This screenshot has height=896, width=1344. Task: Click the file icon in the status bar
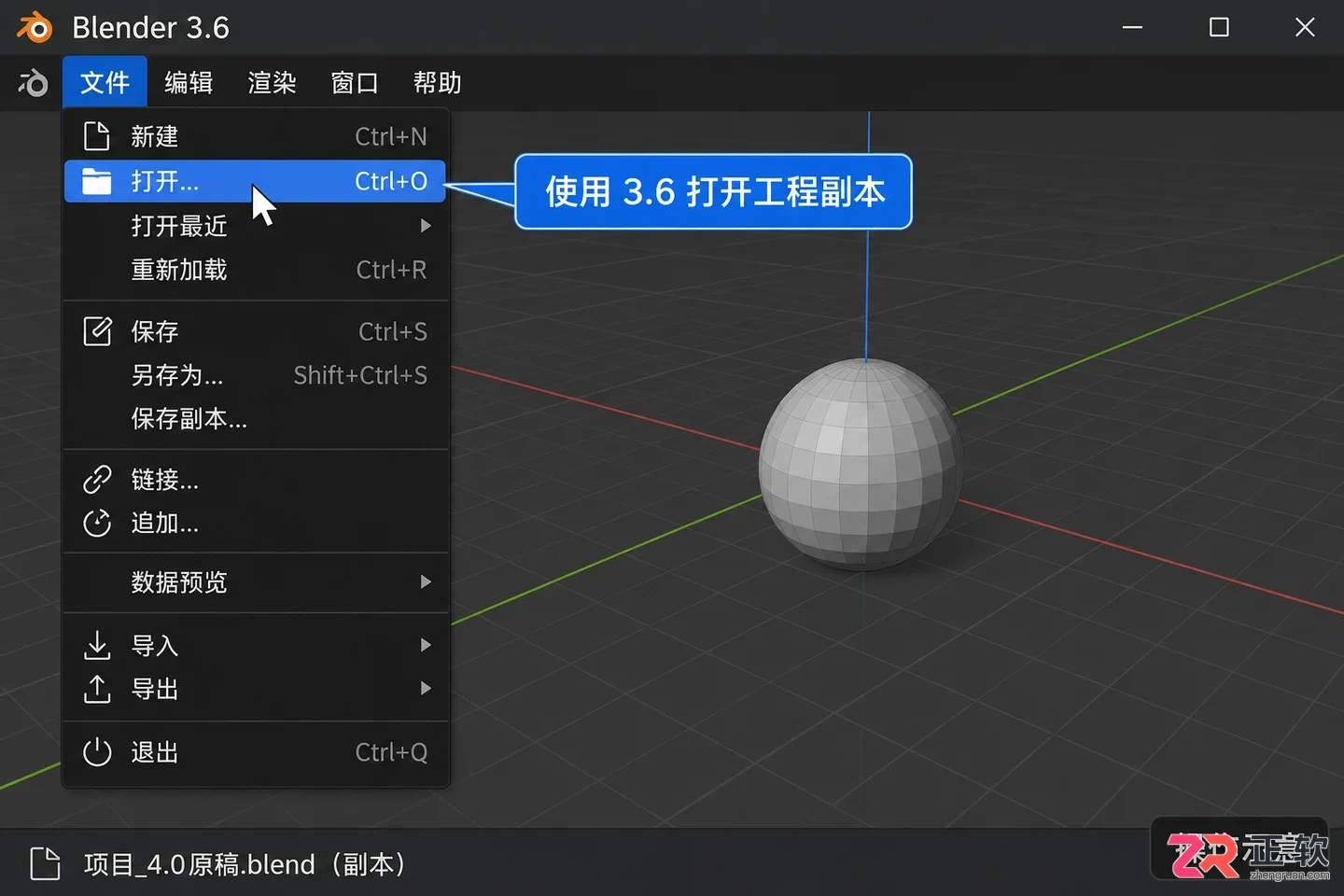click(46, 864)
